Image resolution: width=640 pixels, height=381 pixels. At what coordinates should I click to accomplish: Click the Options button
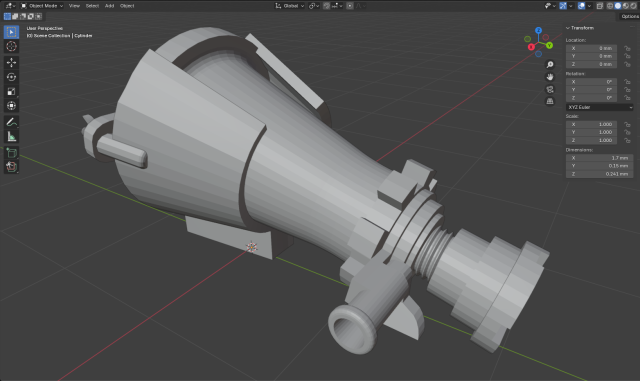coord(630,16)
